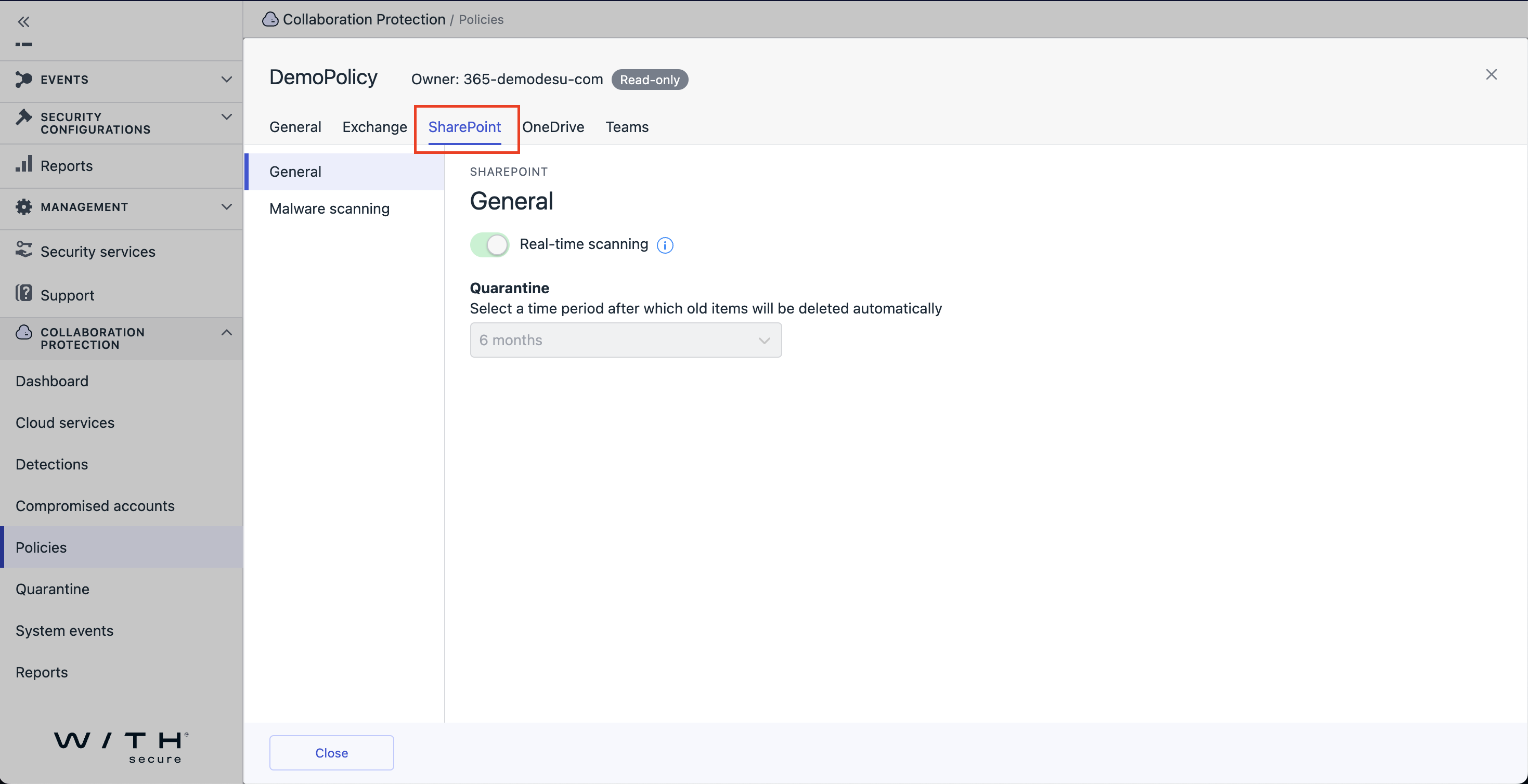Open Policies in the sidebar

(x=122, y=547)
